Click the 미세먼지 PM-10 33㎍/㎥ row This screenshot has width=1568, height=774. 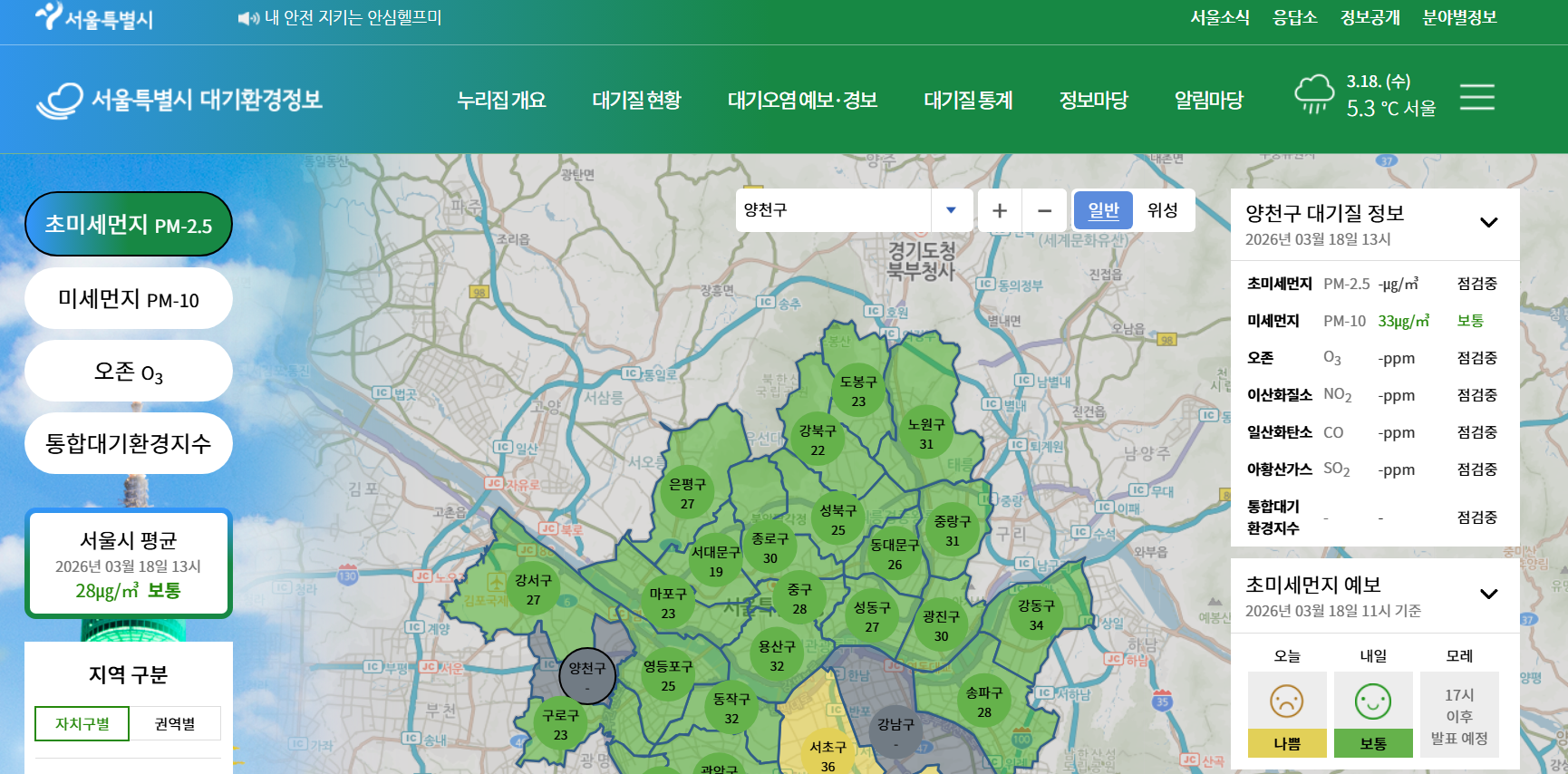[x=1372, y=321]
